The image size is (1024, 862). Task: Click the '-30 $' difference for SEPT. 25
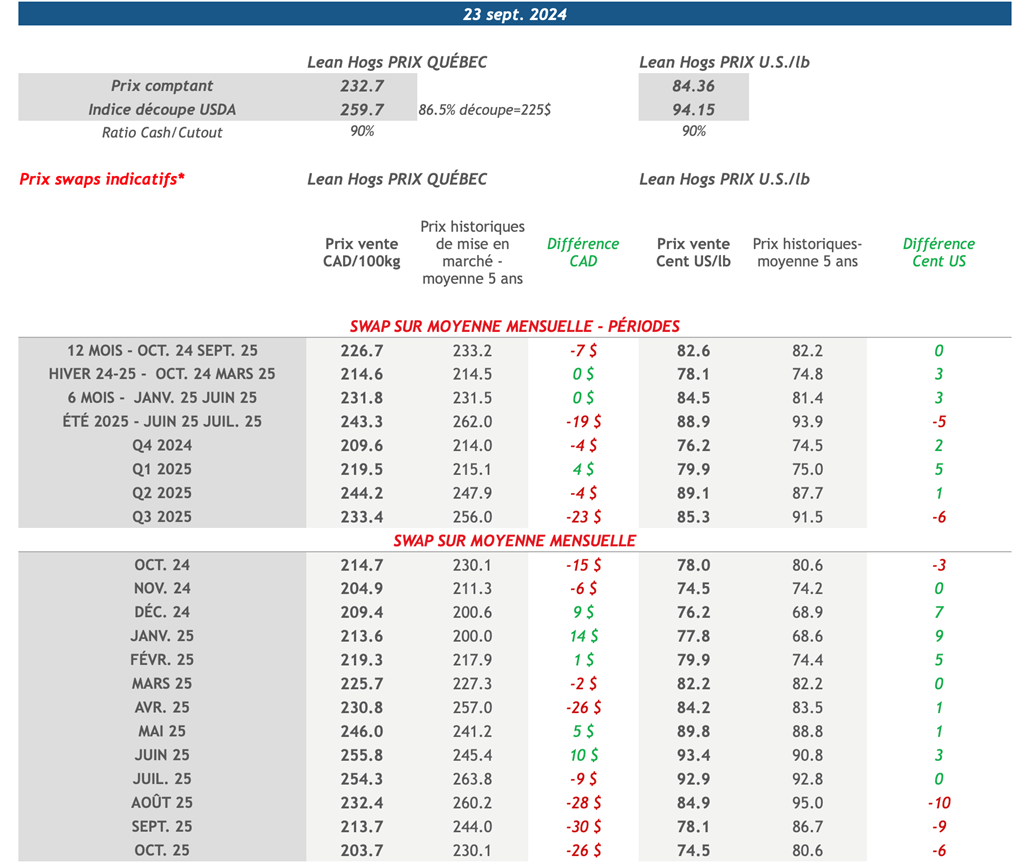pos(582,826)
